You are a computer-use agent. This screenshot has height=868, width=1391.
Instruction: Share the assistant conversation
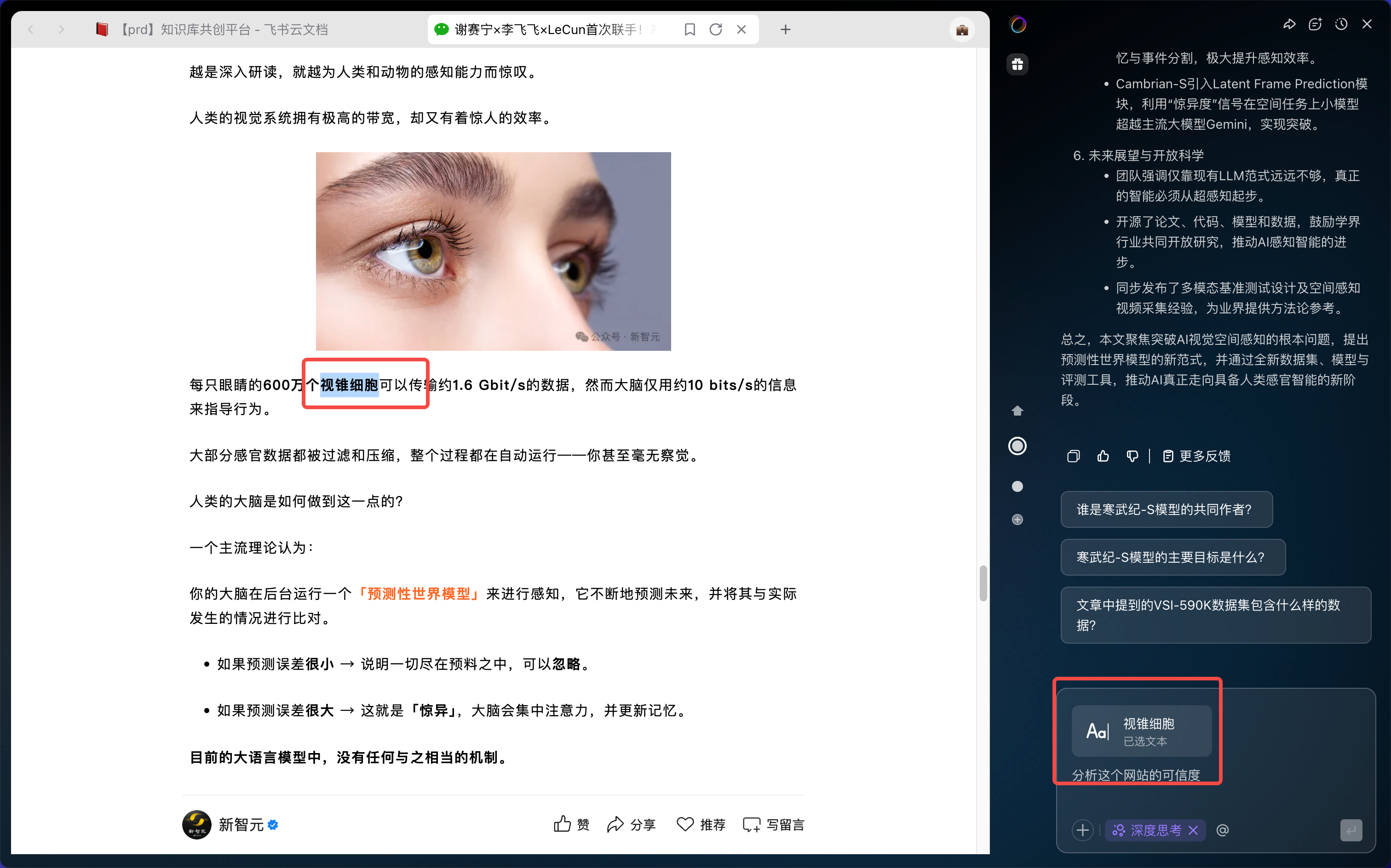coord(1289,24)
